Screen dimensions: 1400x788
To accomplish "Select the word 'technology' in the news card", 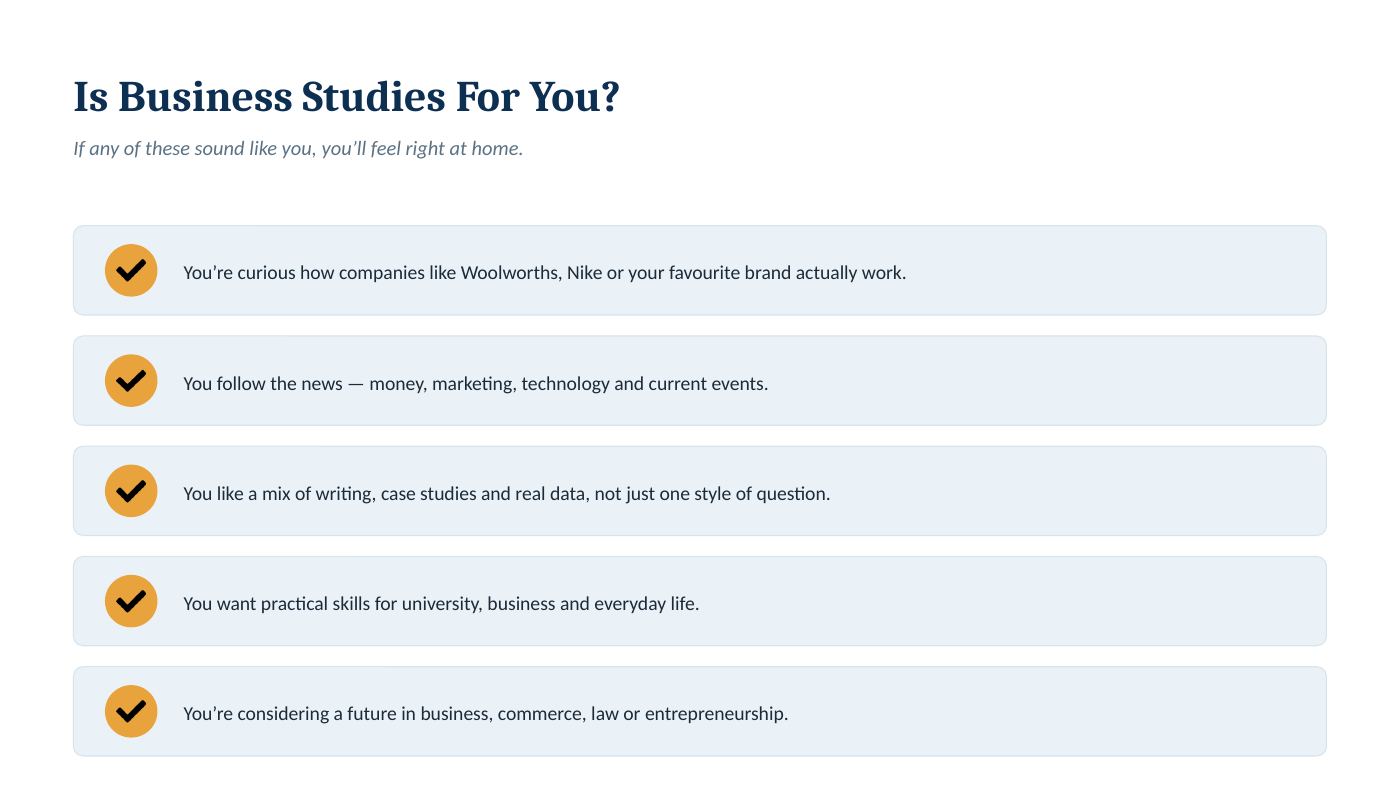I will pos(565,383).
